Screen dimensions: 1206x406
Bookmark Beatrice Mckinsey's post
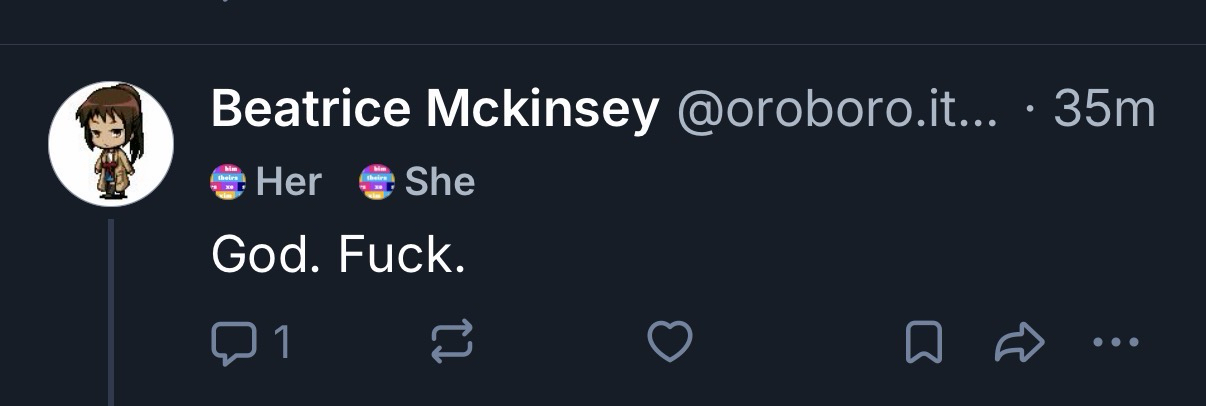[x=923, y=344]
